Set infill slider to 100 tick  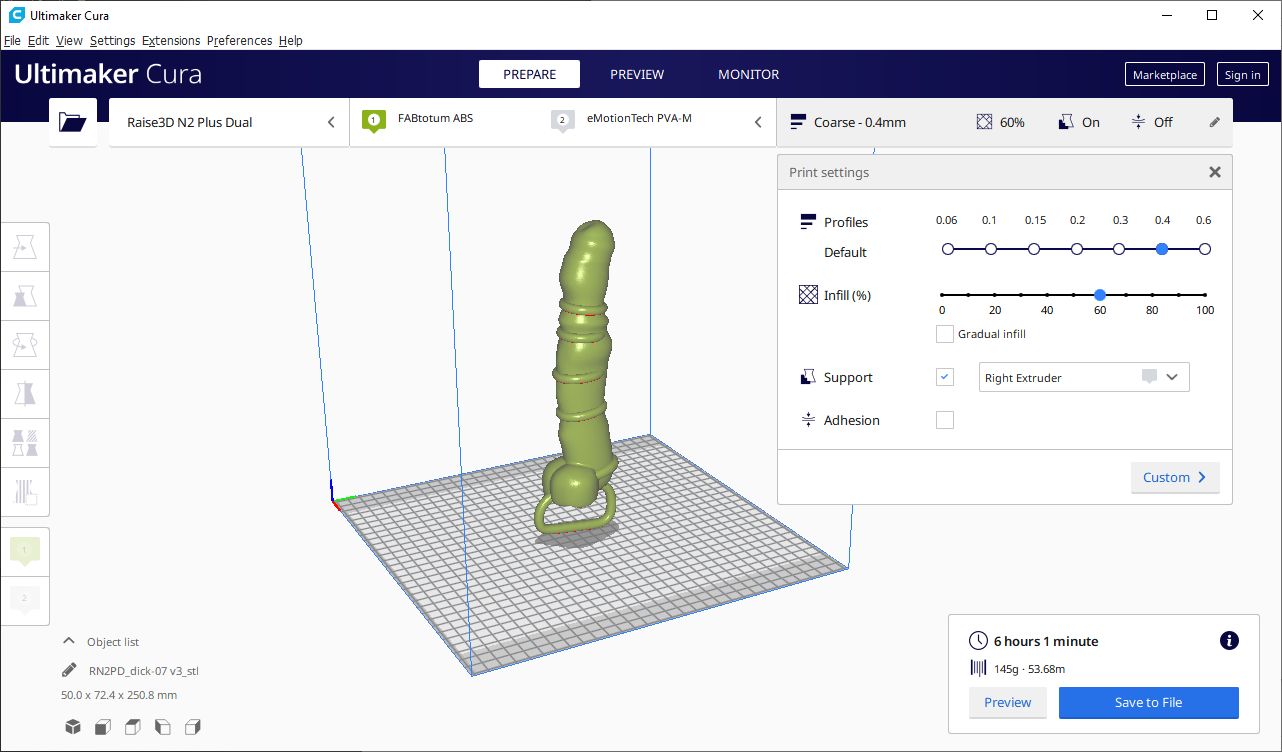pyautogui.click(x=1205, y=295)
